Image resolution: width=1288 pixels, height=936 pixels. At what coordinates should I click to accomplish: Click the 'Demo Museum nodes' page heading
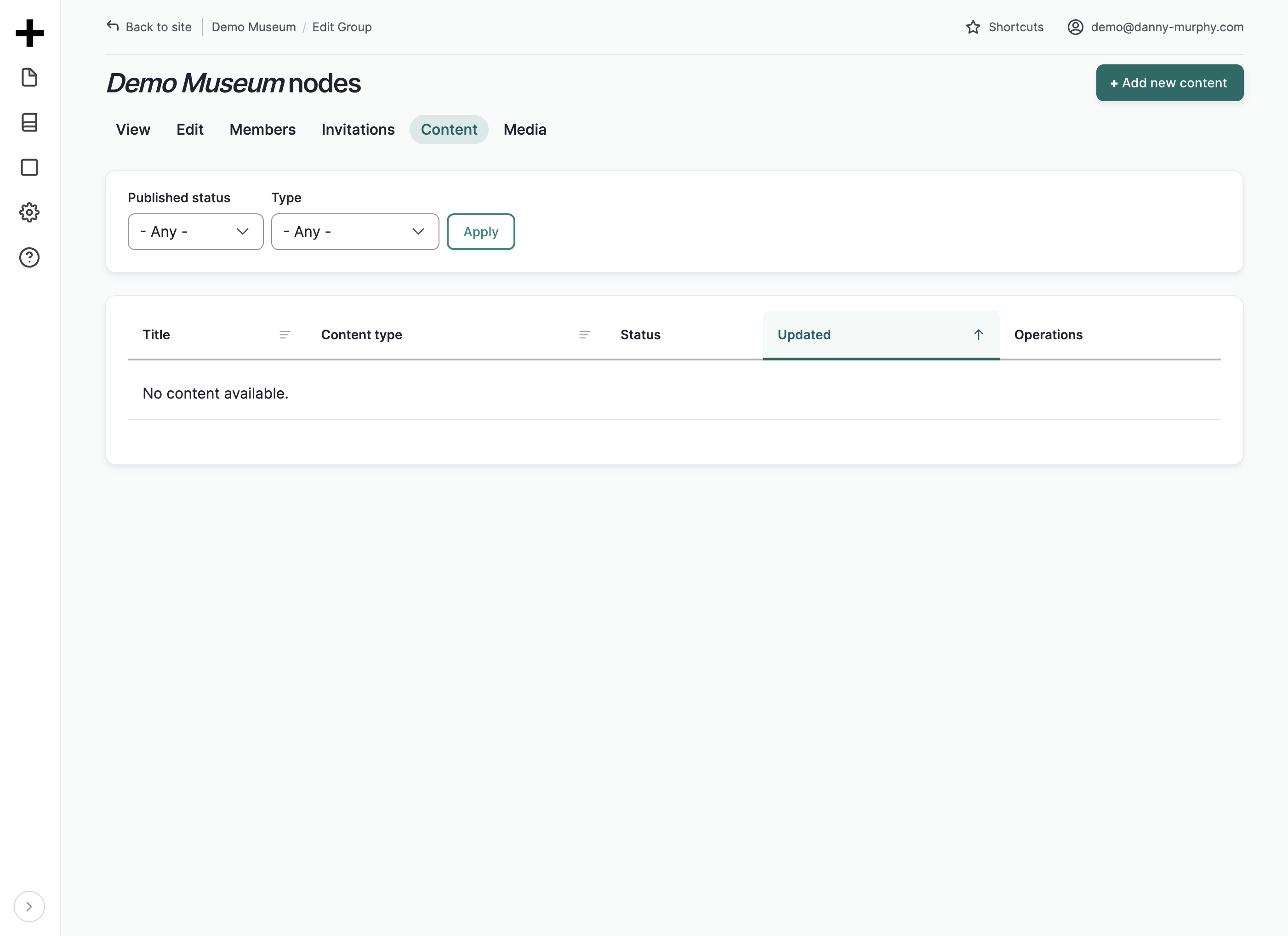(234, 83)
